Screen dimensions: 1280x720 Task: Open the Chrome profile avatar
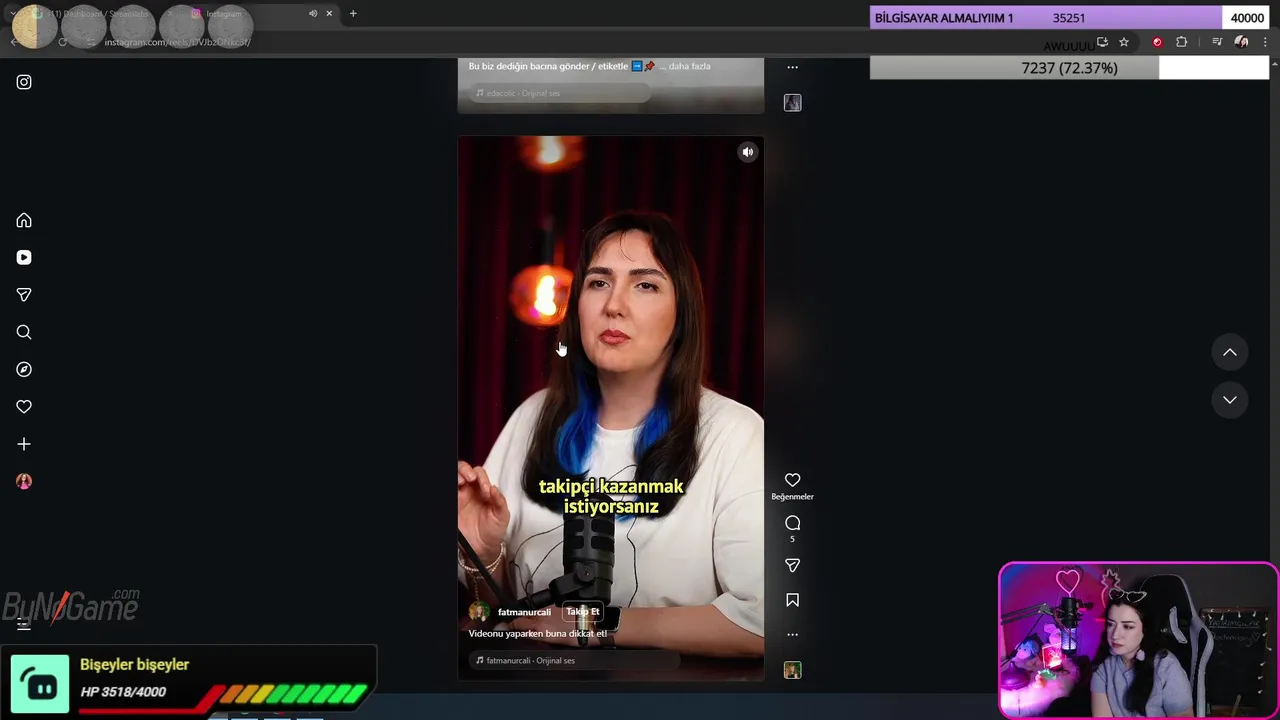pyautogui.click(x=1241, y=42)
